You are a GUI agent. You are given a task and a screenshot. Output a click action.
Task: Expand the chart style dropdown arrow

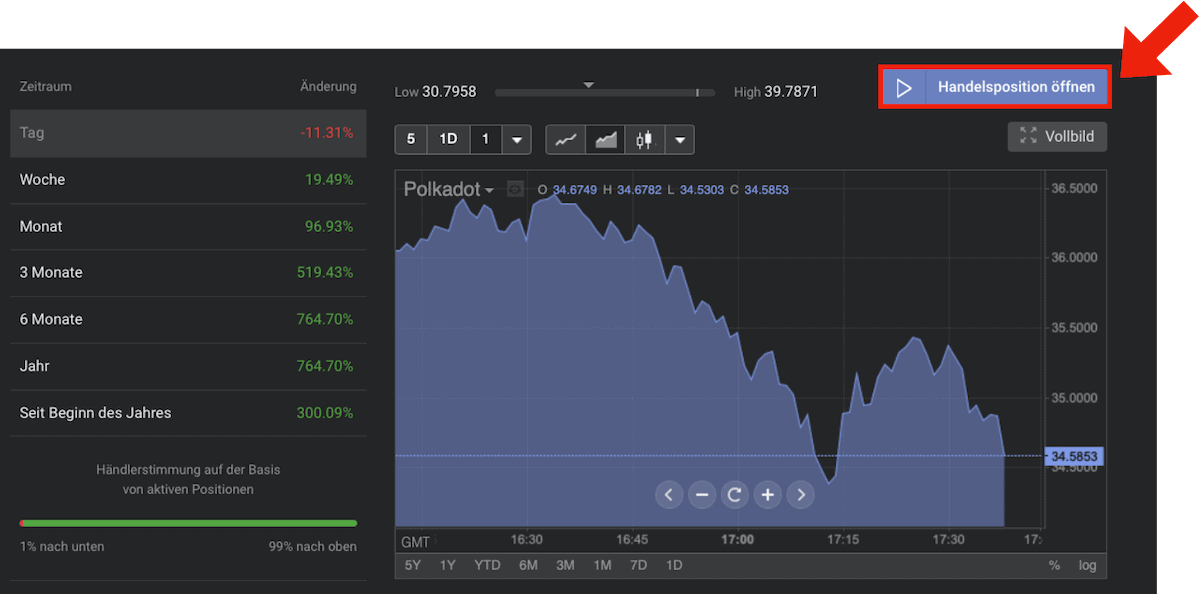click(x=680, y=140)
